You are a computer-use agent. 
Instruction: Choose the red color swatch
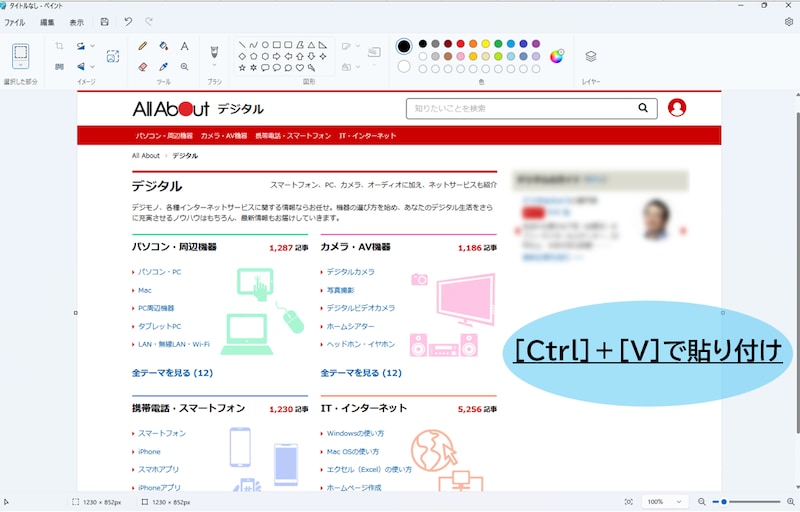click(x=460, y=44)
